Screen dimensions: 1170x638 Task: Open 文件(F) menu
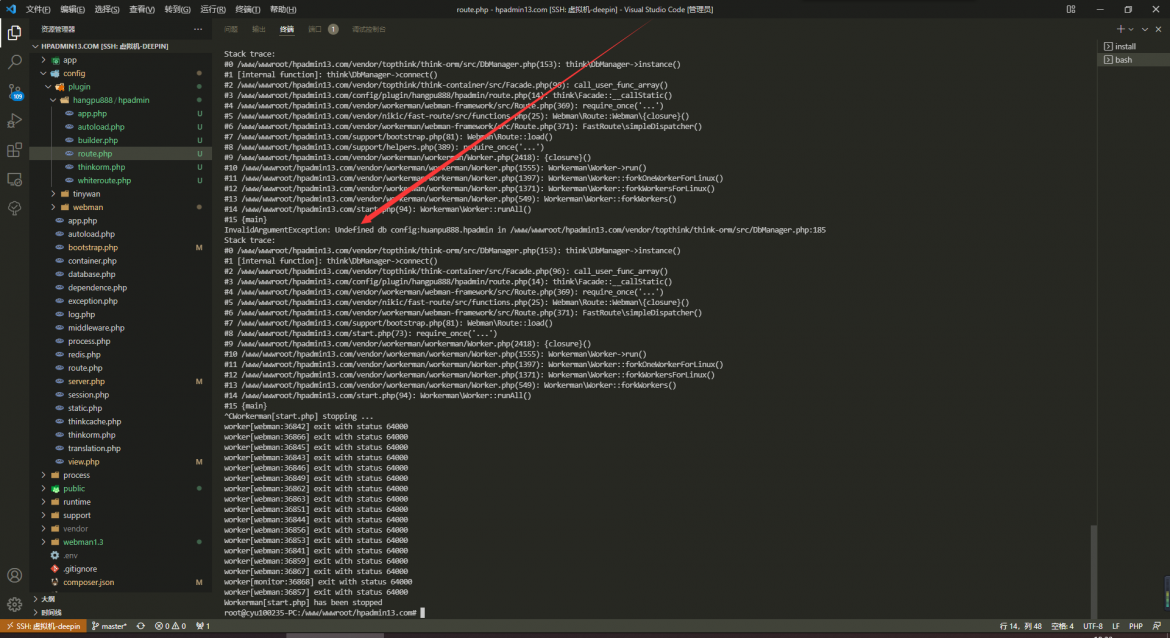tap(38, 10)
